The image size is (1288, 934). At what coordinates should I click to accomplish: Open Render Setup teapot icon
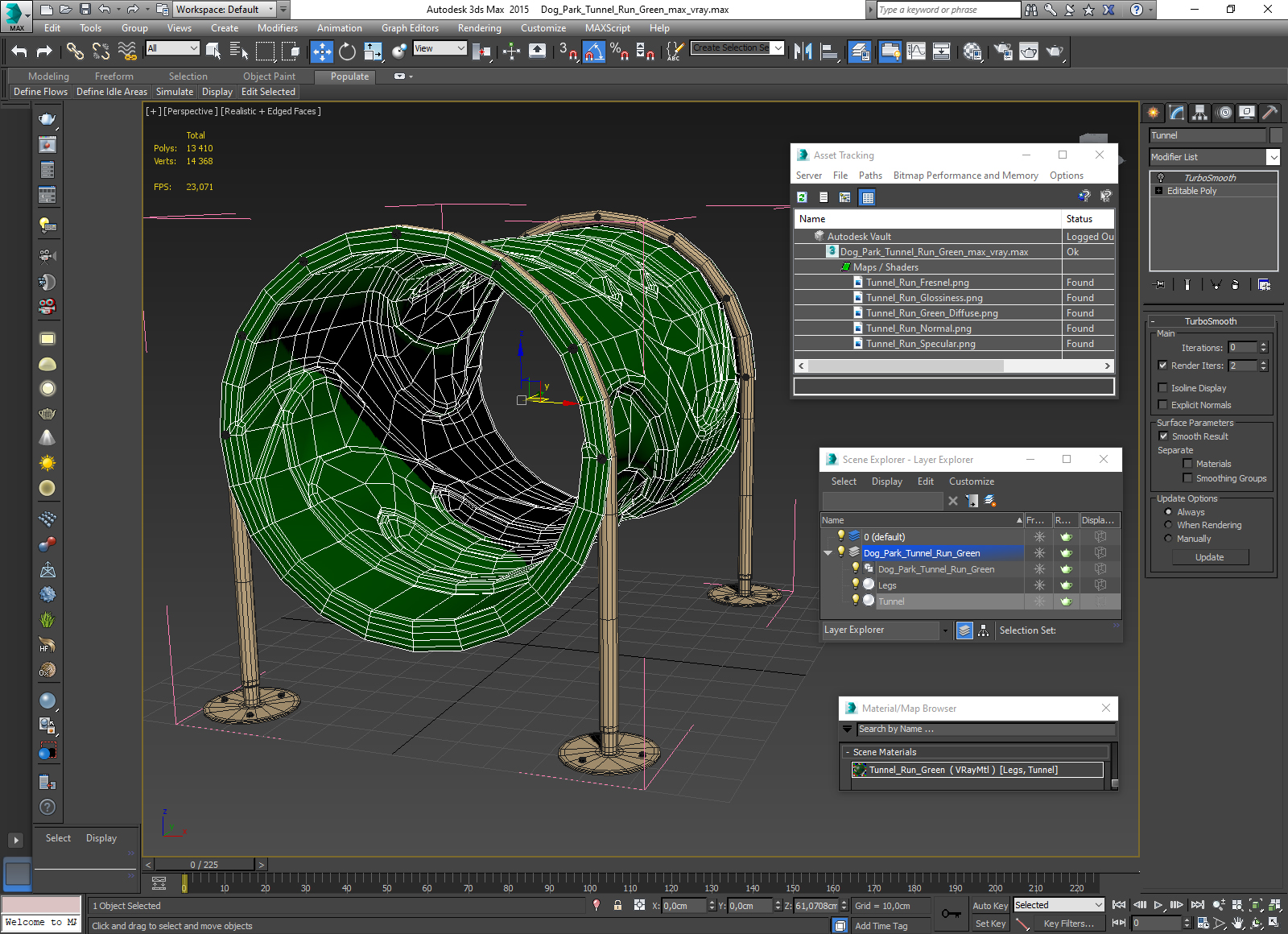[1003, 52]
